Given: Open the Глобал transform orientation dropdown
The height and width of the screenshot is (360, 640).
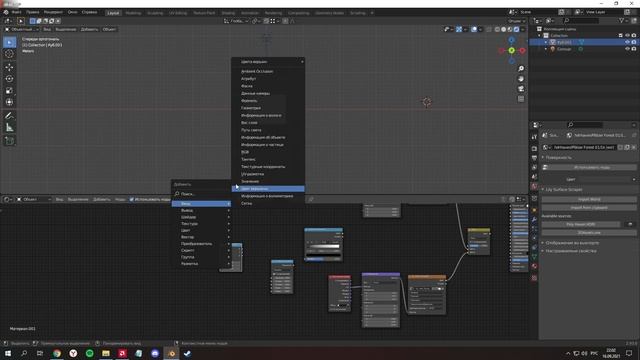Looking at the screenshot, I should [x=236, y=21].
